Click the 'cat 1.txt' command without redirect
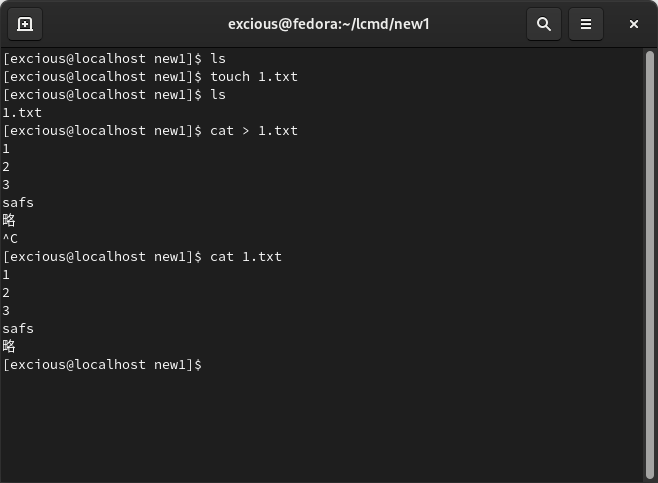 [246, 256]
